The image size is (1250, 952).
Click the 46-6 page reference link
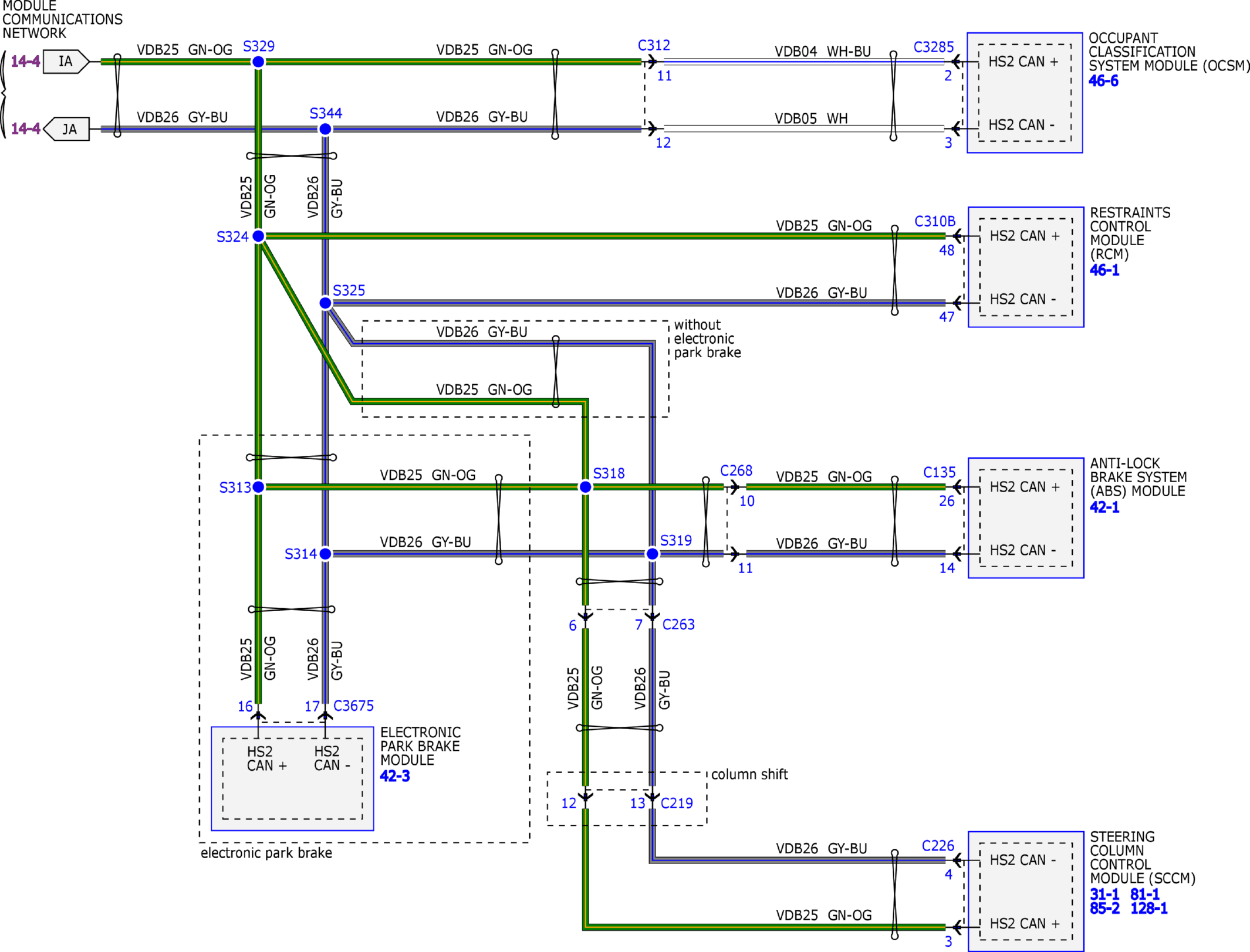1103,81
